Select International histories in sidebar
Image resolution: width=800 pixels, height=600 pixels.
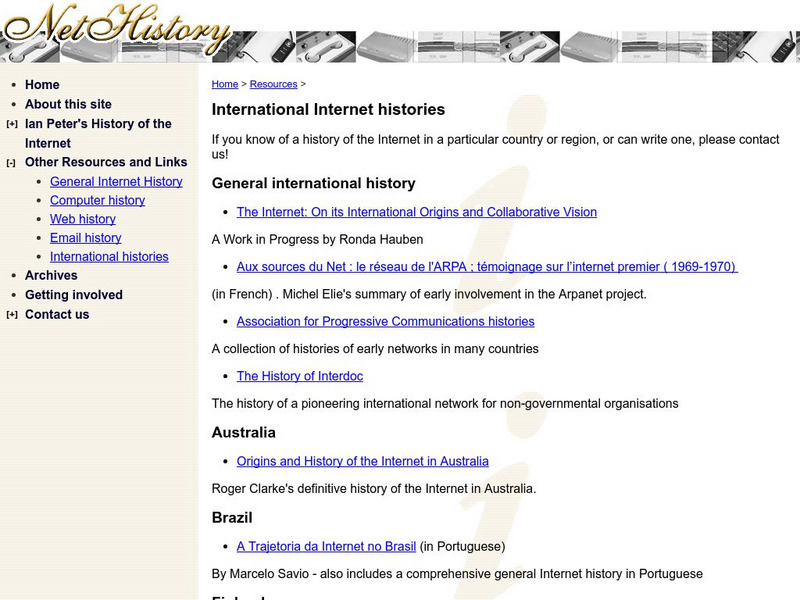tap(109, 257)
